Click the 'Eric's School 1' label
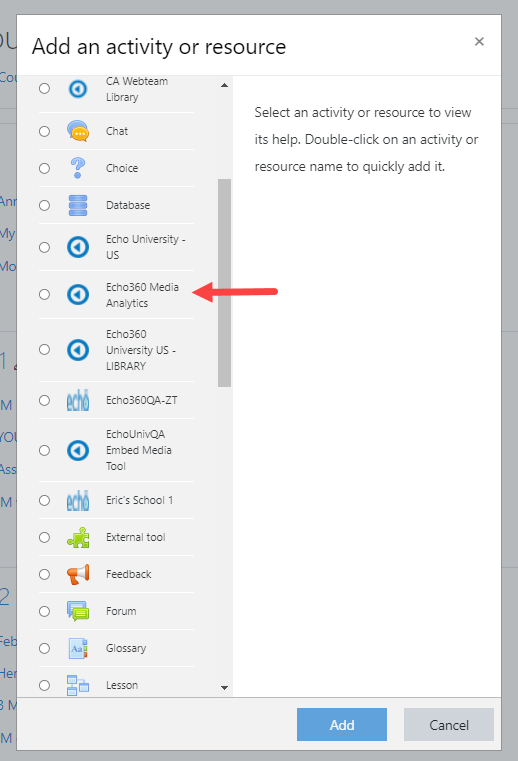This screenshot has height=761, width=518. [x=139, y=500]
